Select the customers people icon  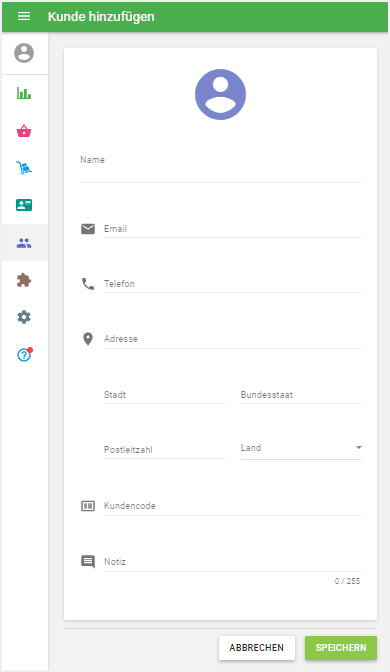coord(24,243)
